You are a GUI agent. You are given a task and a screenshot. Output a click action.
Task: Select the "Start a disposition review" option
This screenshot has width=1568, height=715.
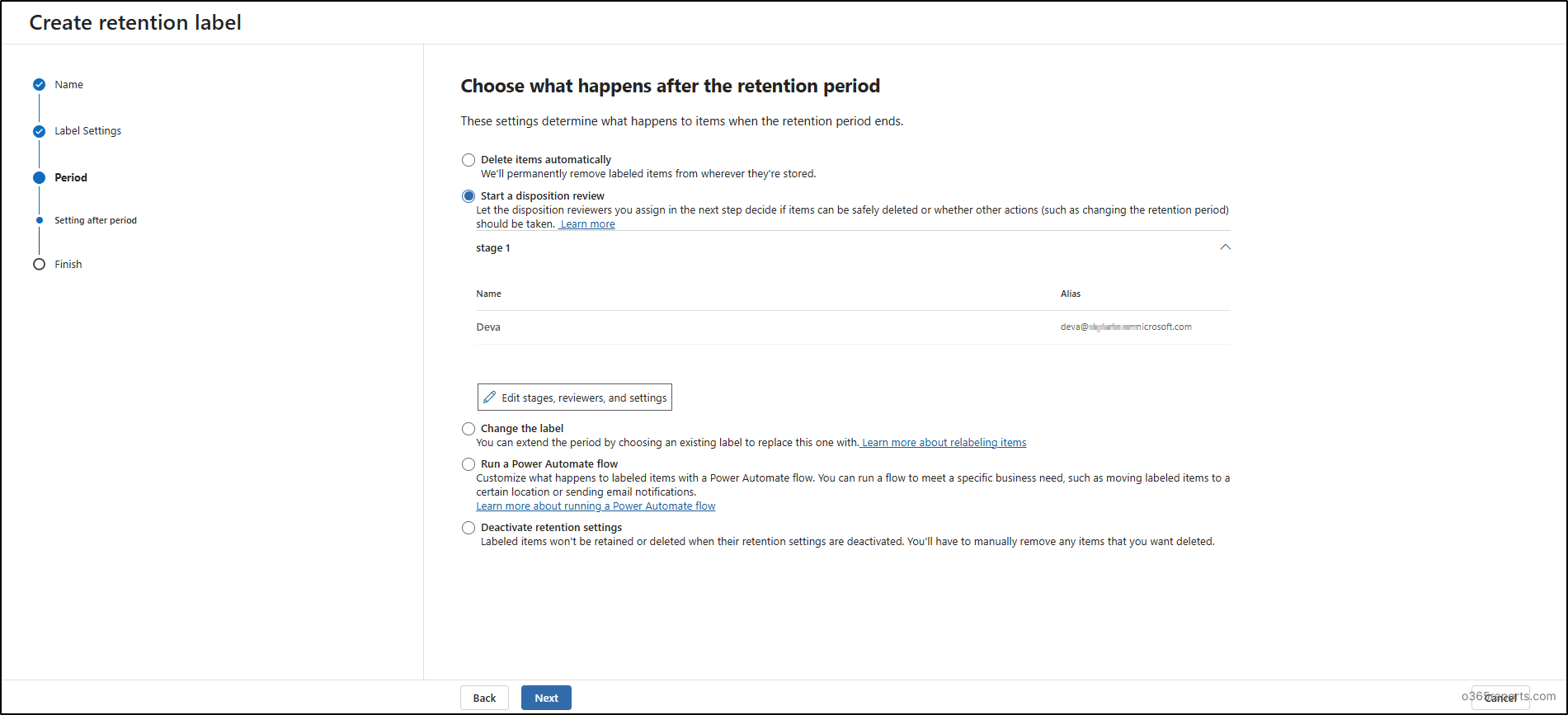coord(469,195)
